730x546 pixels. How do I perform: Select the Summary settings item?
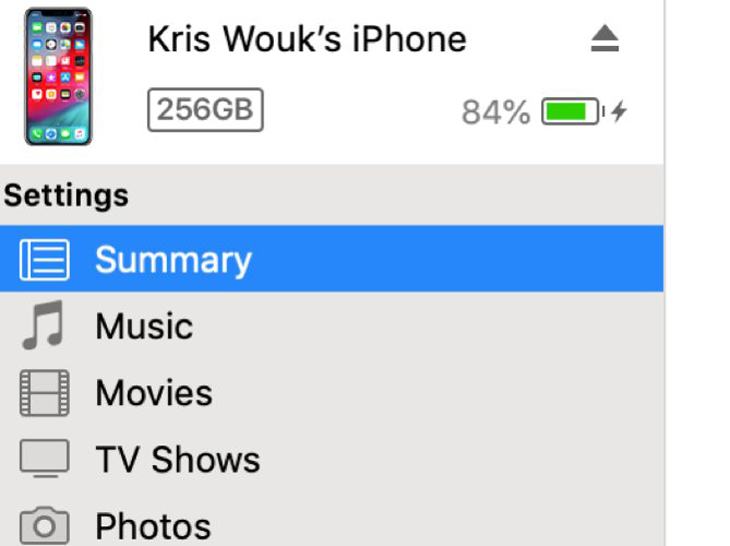pos(331,259)
